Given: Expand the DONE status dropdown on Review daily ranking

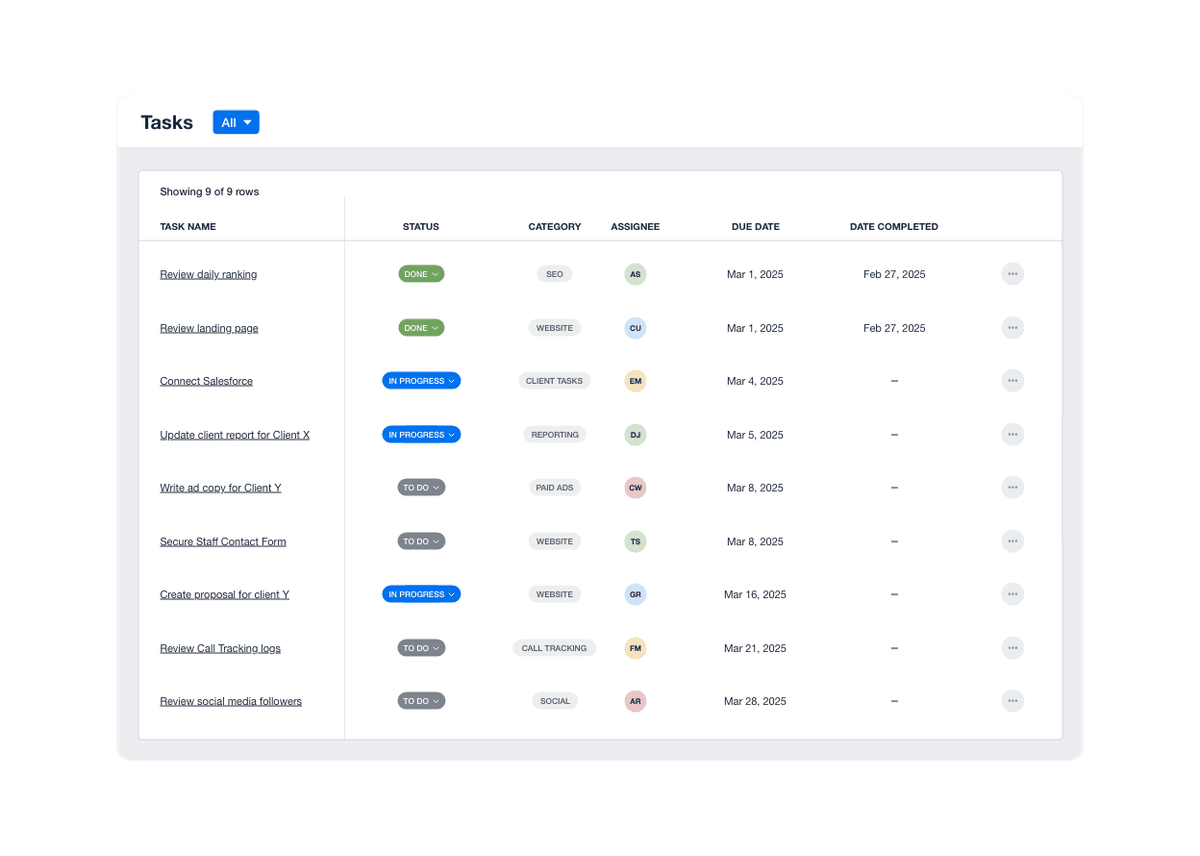Looking at the screenshot, I should point(421,274).
